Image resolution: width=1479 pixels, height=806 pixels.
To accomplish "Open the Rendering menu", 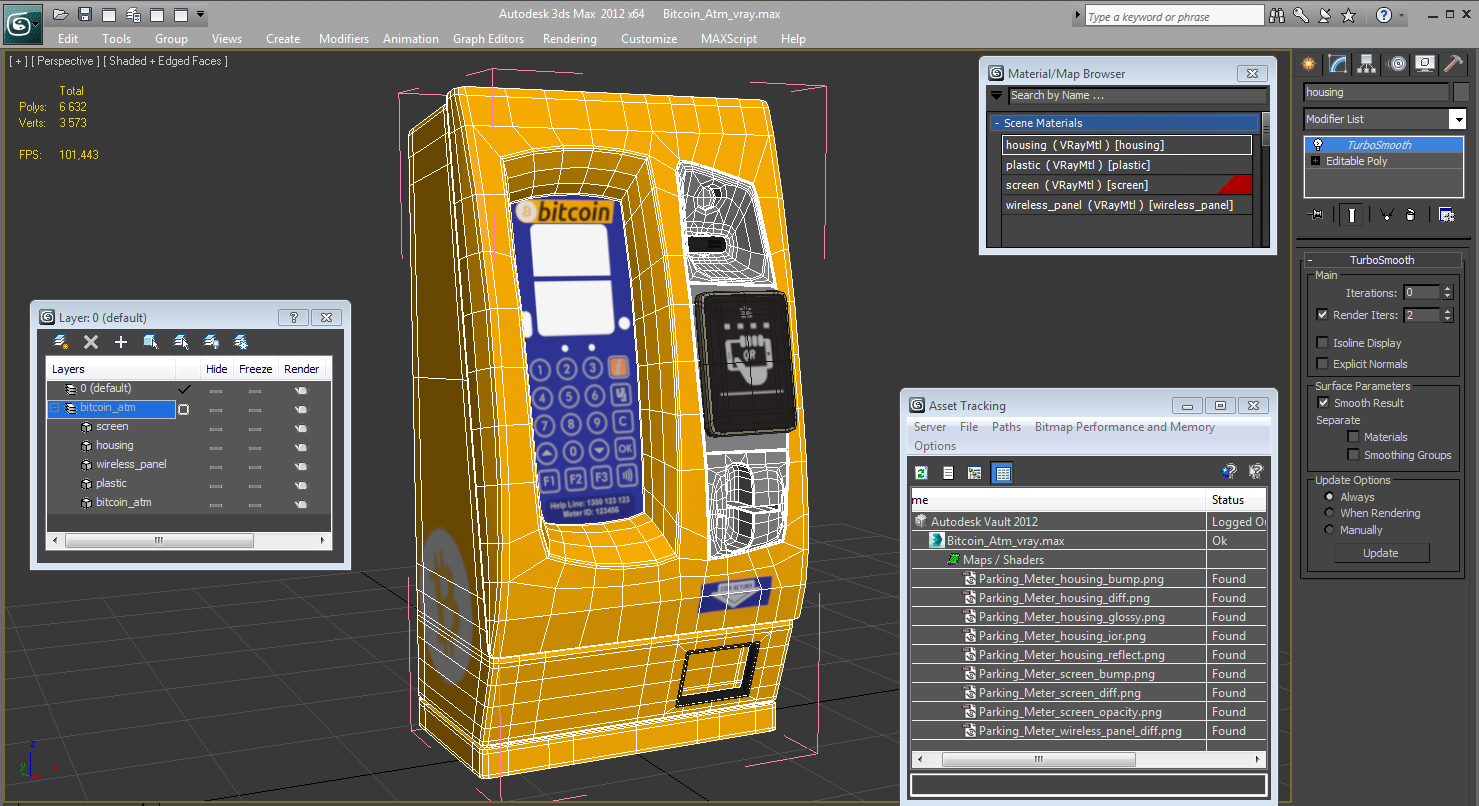I will pos(569,39).
